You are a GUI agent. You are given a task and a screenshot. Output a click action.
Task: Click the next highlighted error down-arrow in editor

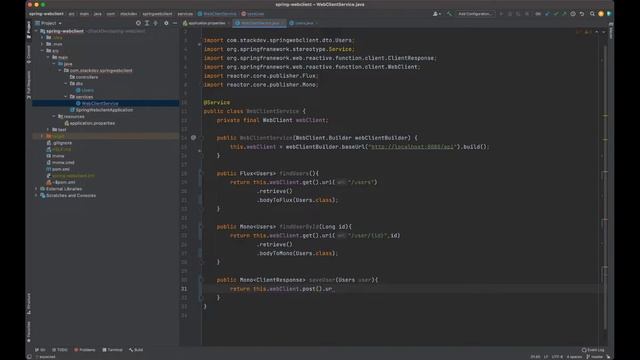click(604, 32)
